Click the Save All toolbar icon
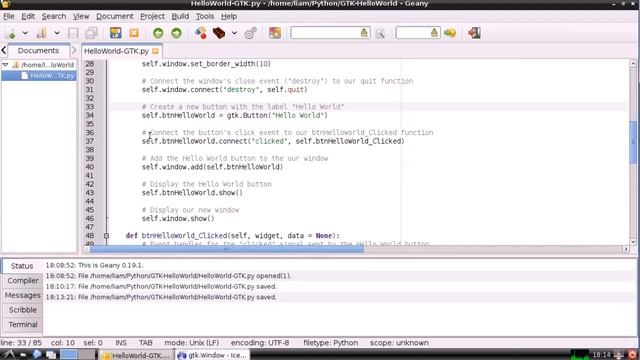 coord(91,33)
